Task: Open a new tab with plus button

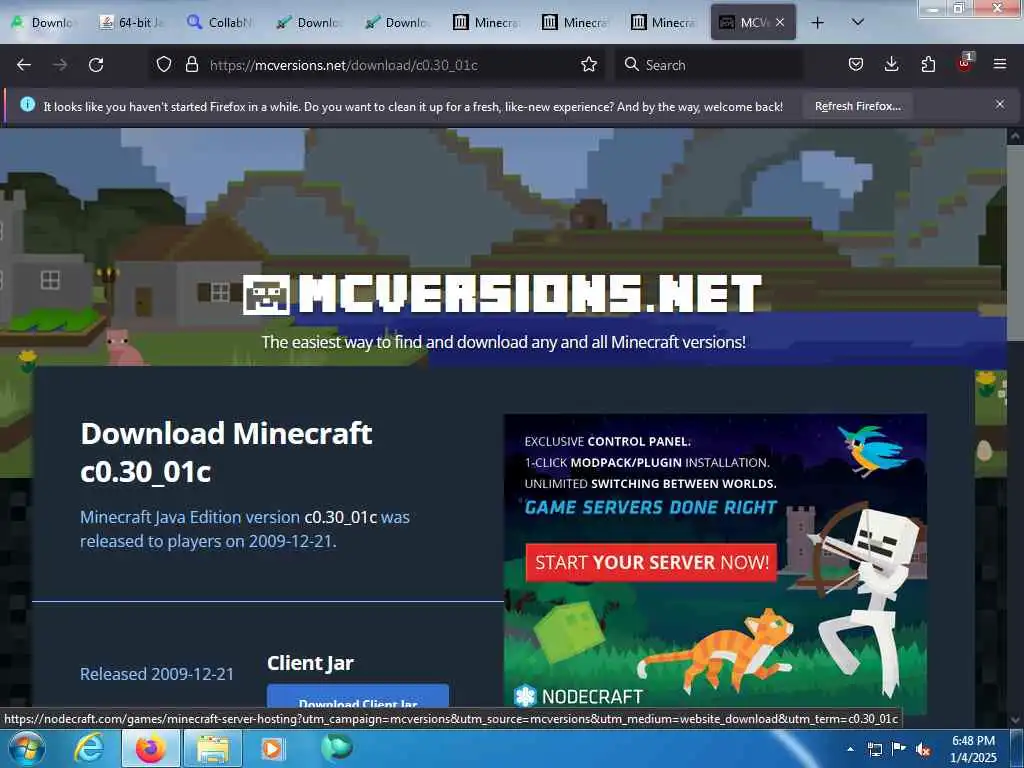Action: 817,23
